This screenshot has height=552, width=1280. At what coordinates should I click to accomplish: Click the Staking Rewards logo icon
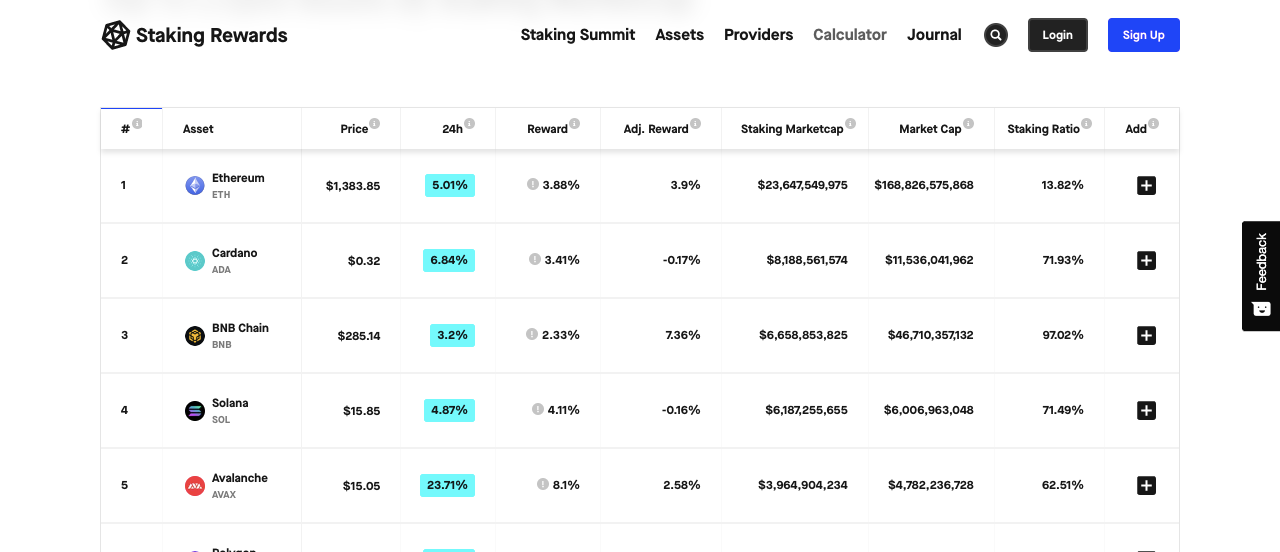(116, 35)
